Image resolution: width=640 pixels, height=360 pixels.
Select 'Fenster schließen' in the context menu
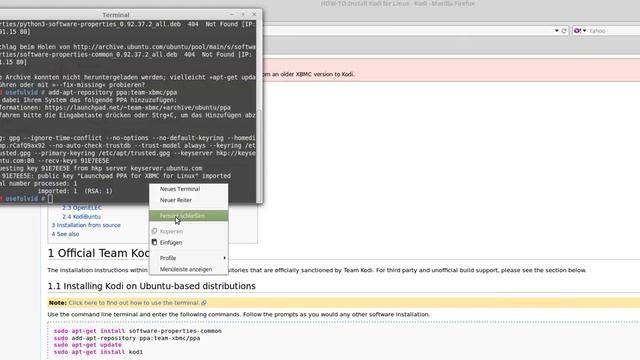tap(188, 216)
